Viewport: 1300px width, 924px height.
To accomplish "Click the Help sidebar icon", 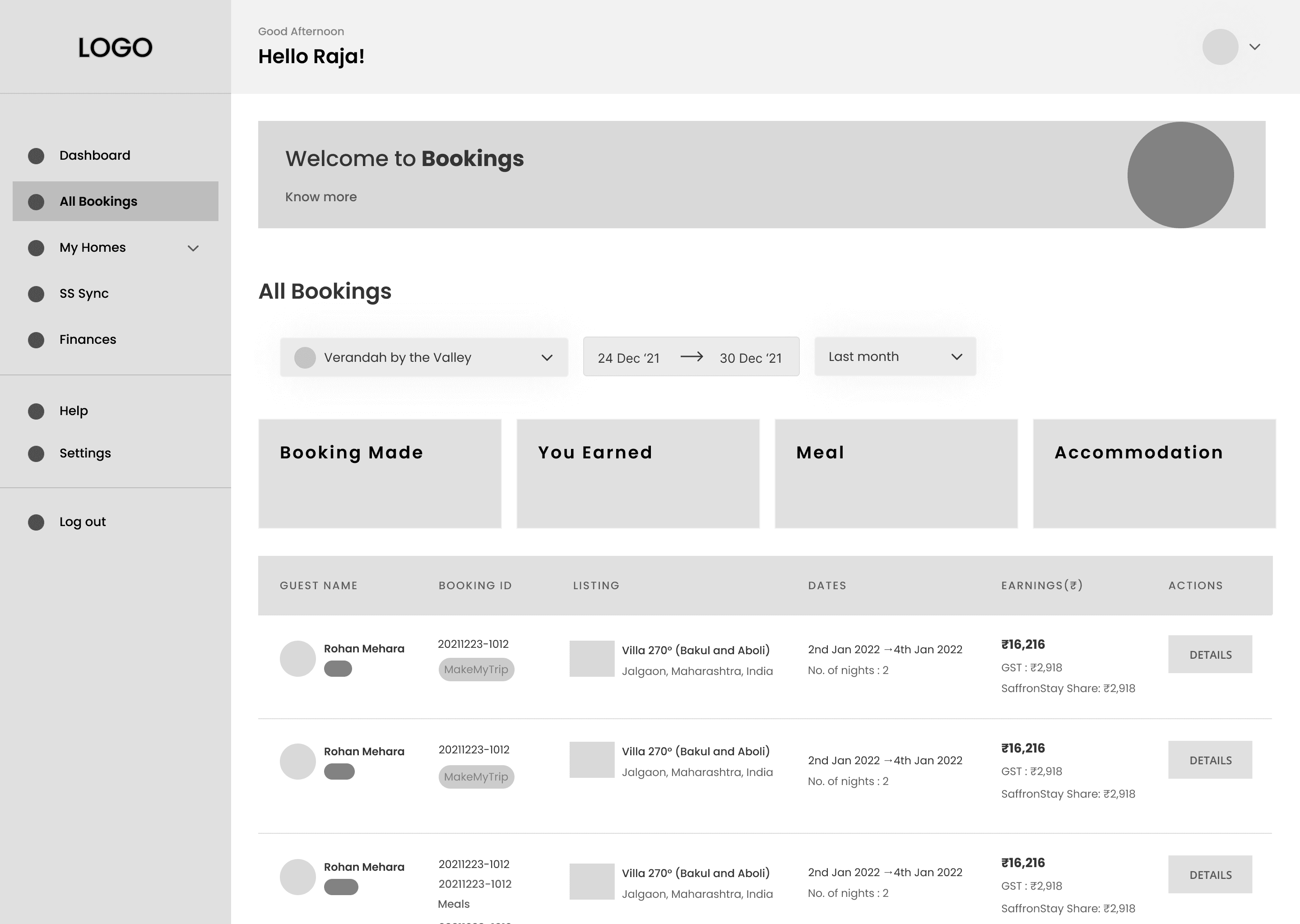I will [x=36, y=411].
